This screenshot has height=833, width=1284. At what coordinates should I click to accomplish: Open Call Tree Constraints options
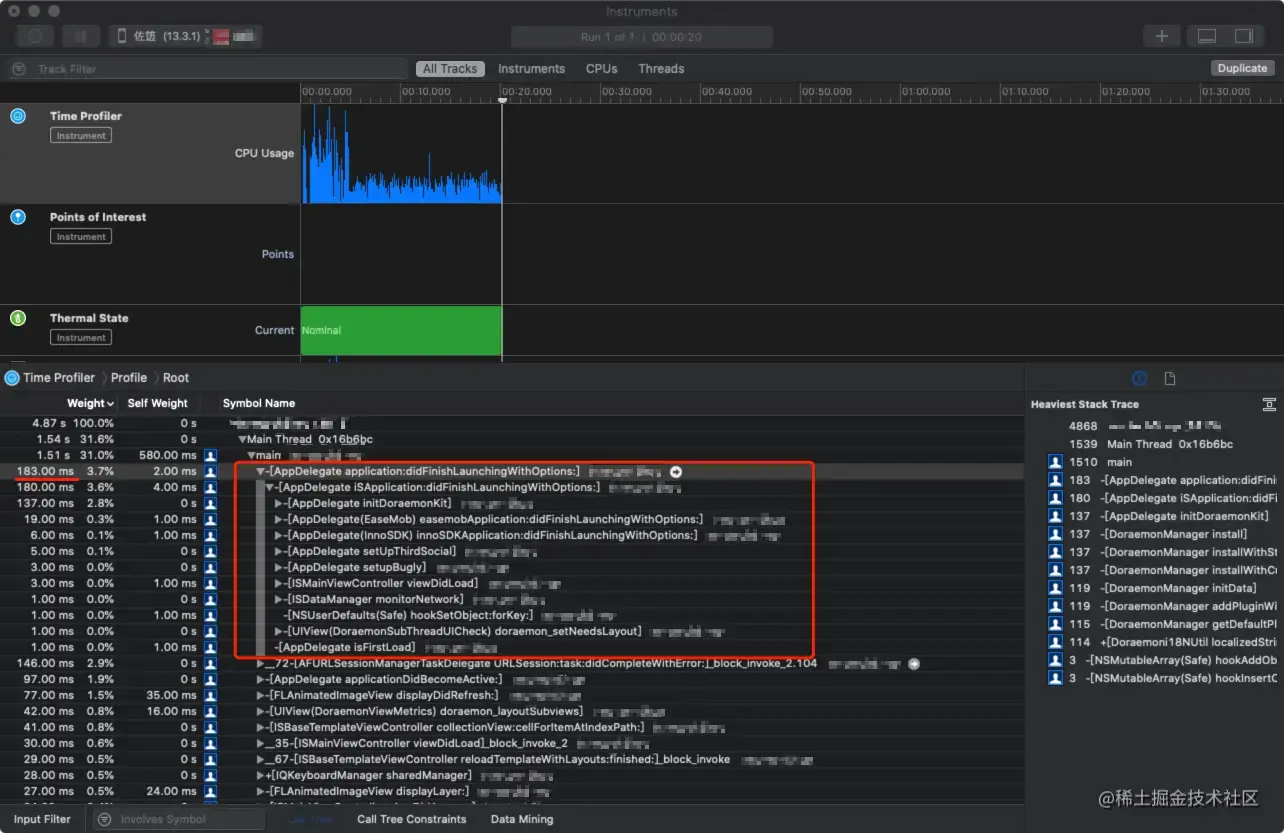pos(411,819)
